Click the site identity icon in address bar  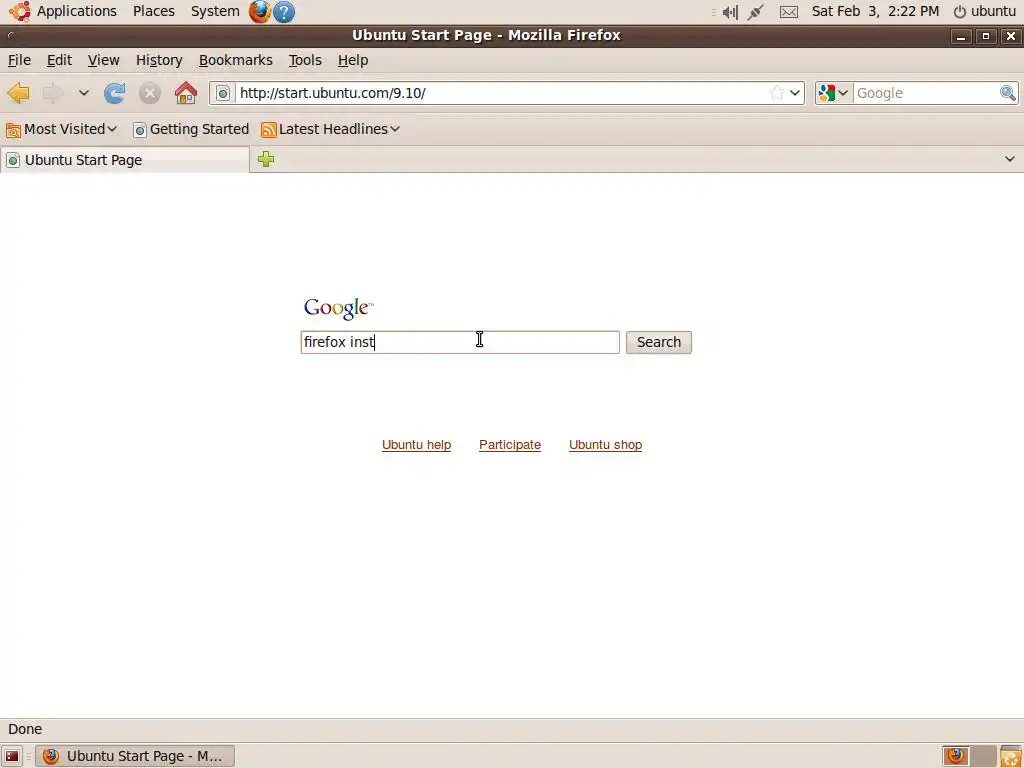[x=223, y=93]
